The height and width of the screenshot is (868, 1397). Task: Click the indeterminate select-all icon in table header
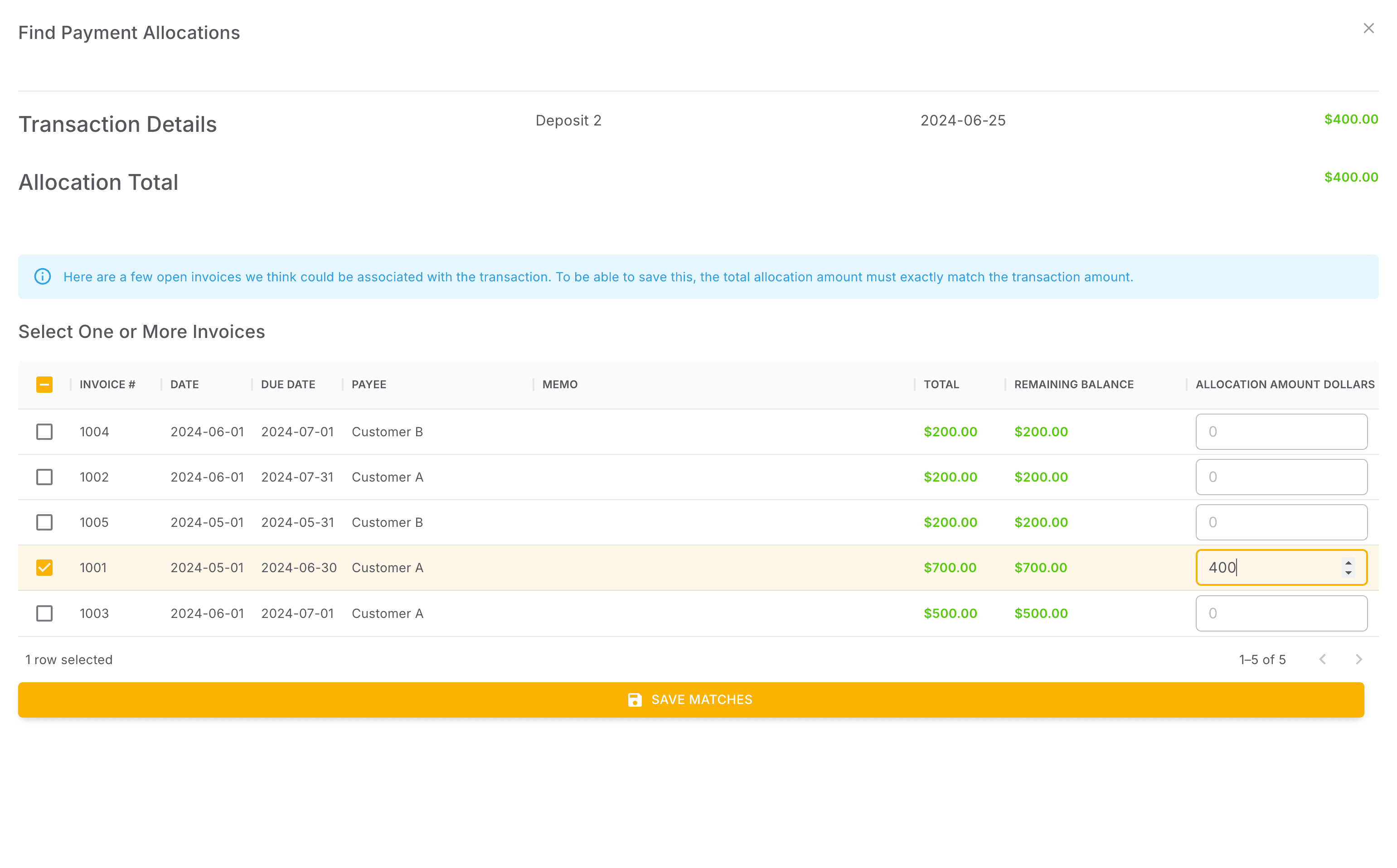pyautogui.click(x=45, y=384)
